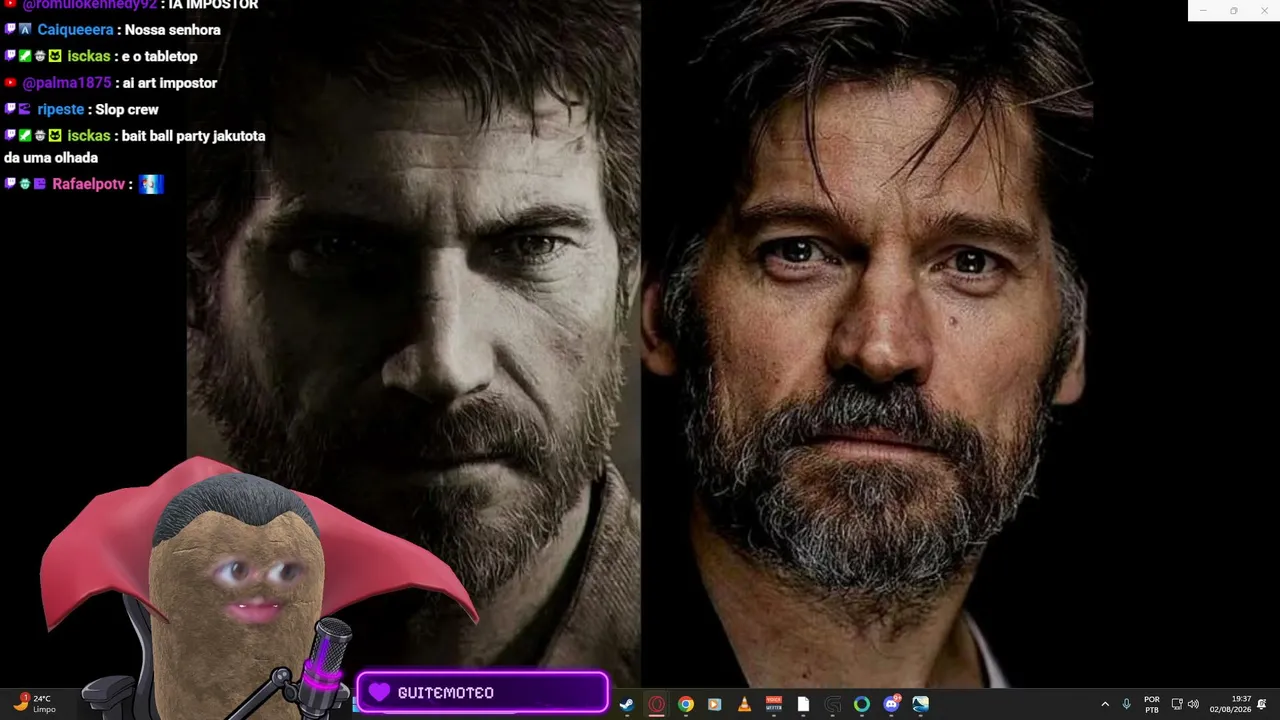
Task: Click username Caiqueeera in chat
Action: (75, 30)
